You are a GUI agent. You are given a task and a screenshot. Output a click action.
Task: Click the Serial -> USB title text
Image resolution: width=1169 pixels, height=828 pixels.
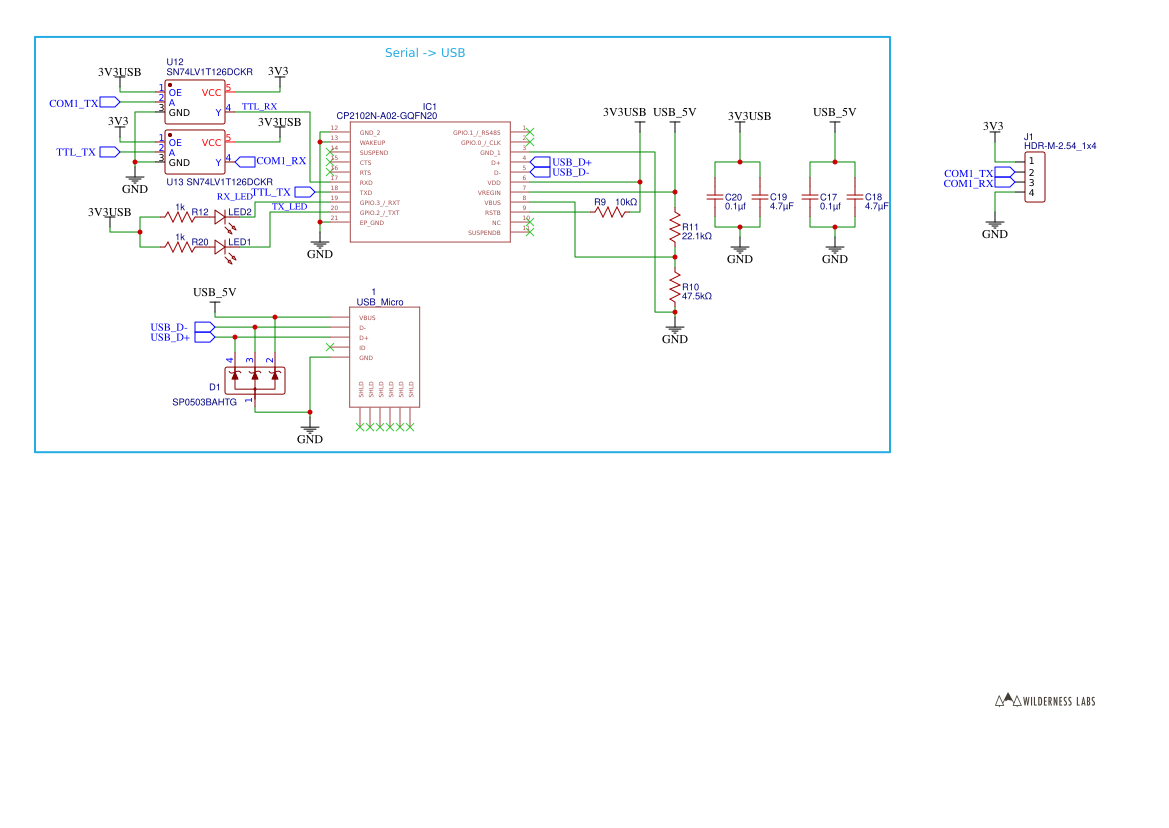pyautogui.click(x=424, y=52)
